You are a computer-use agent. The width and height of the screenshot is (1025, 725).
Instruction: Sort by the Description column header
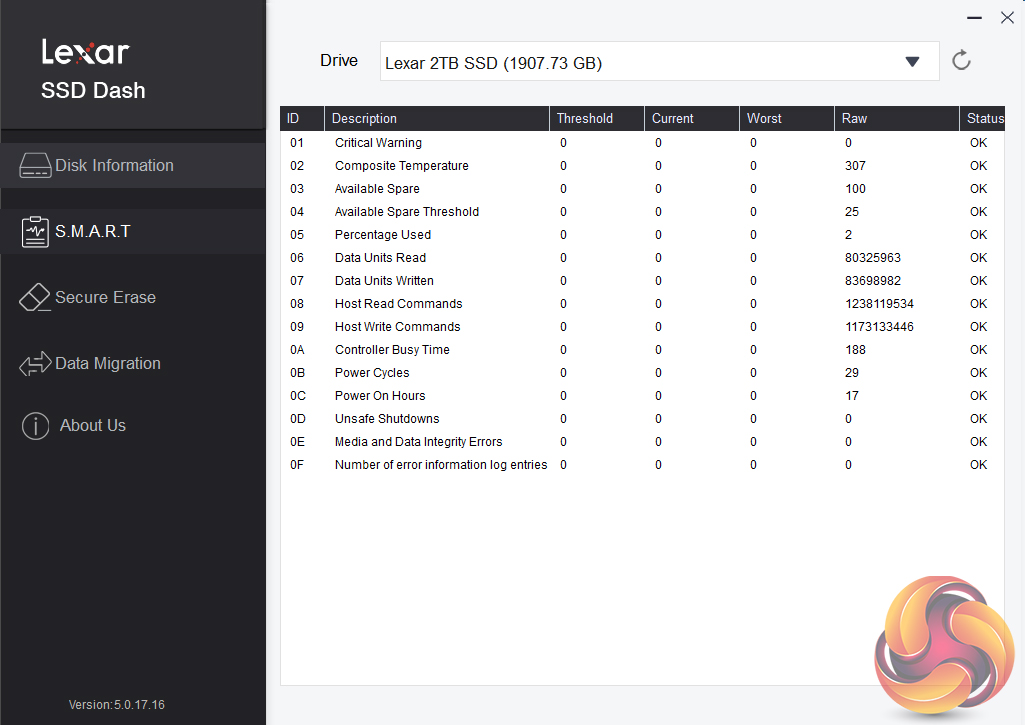point(437,118)
